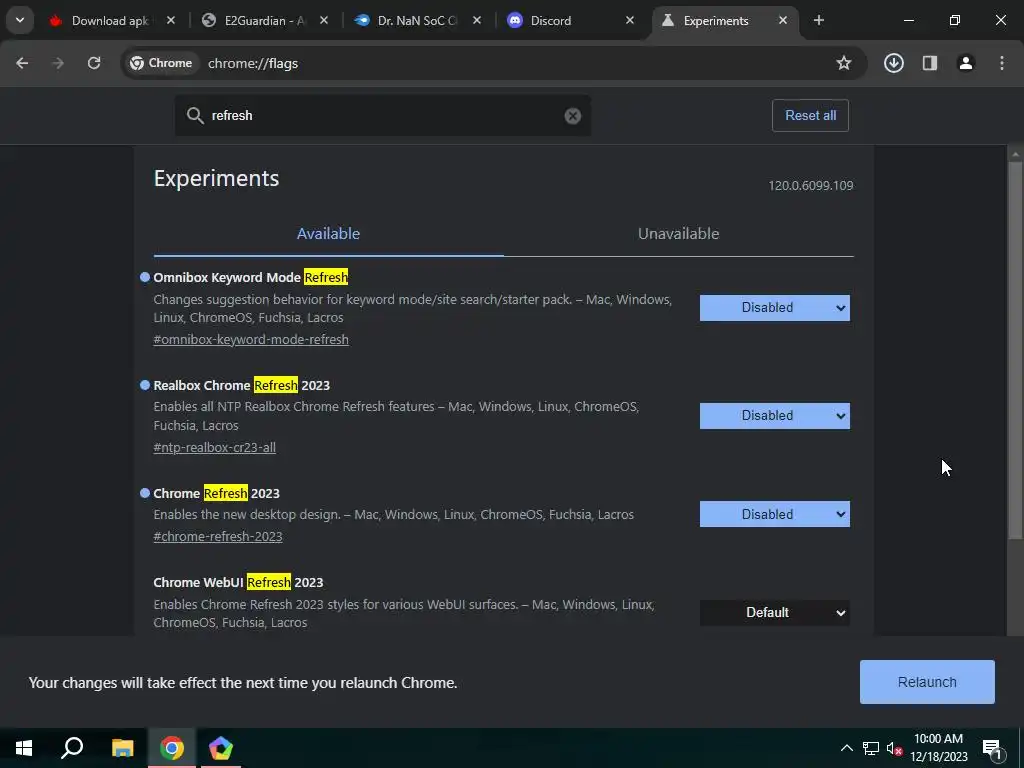
Task: Open Windows taskbar search icon
Action: point(72,748)
